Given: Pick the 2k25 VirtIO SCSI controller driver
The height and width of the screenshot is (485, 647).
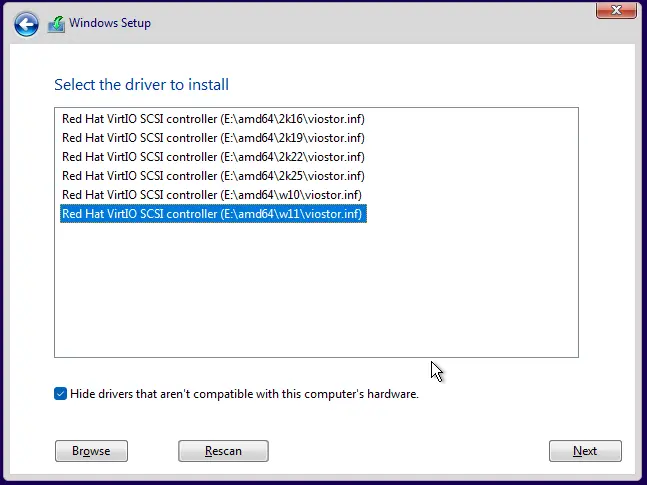Looking at the screenshot, I should (213, 176).
